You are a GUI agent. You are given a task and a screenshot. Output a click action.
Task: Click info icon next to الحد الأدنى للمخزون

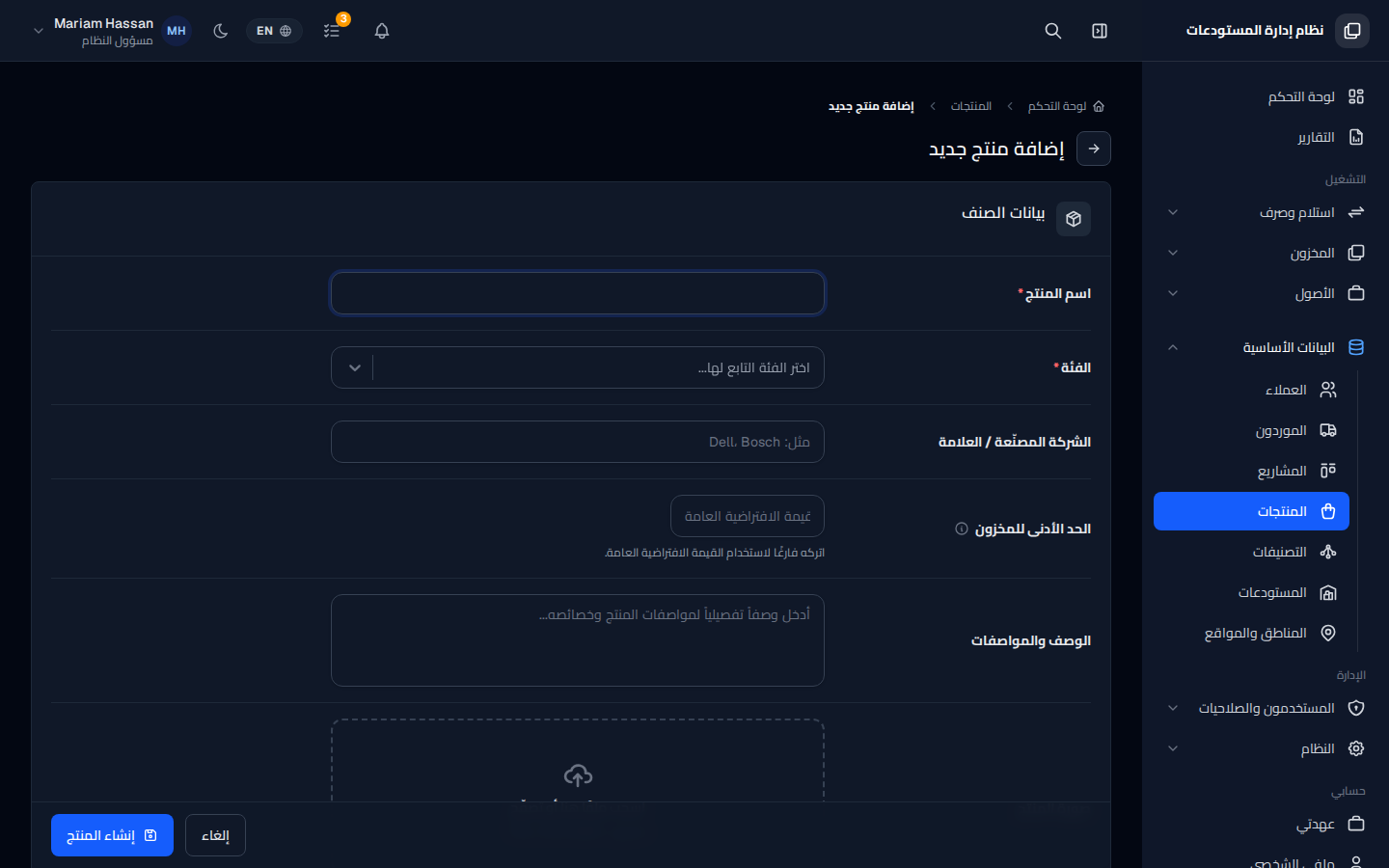962,529
